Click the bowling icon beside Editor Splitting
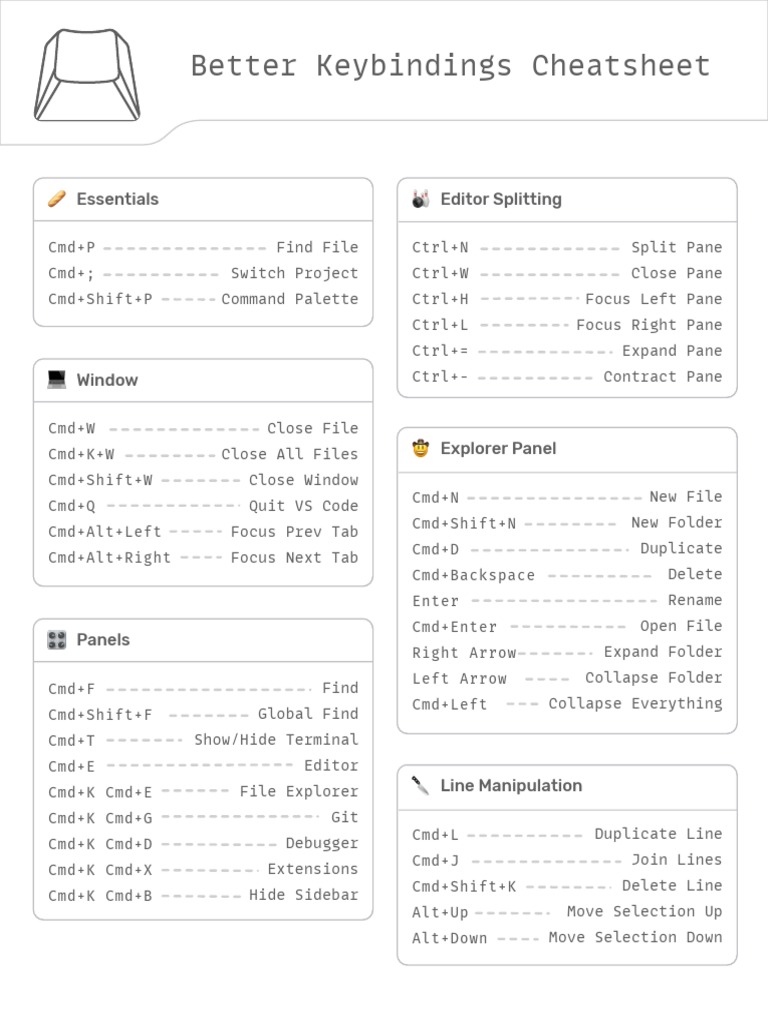Viewport: 768px width, 1024px height. pyautogui.click(x=421, y=199)
